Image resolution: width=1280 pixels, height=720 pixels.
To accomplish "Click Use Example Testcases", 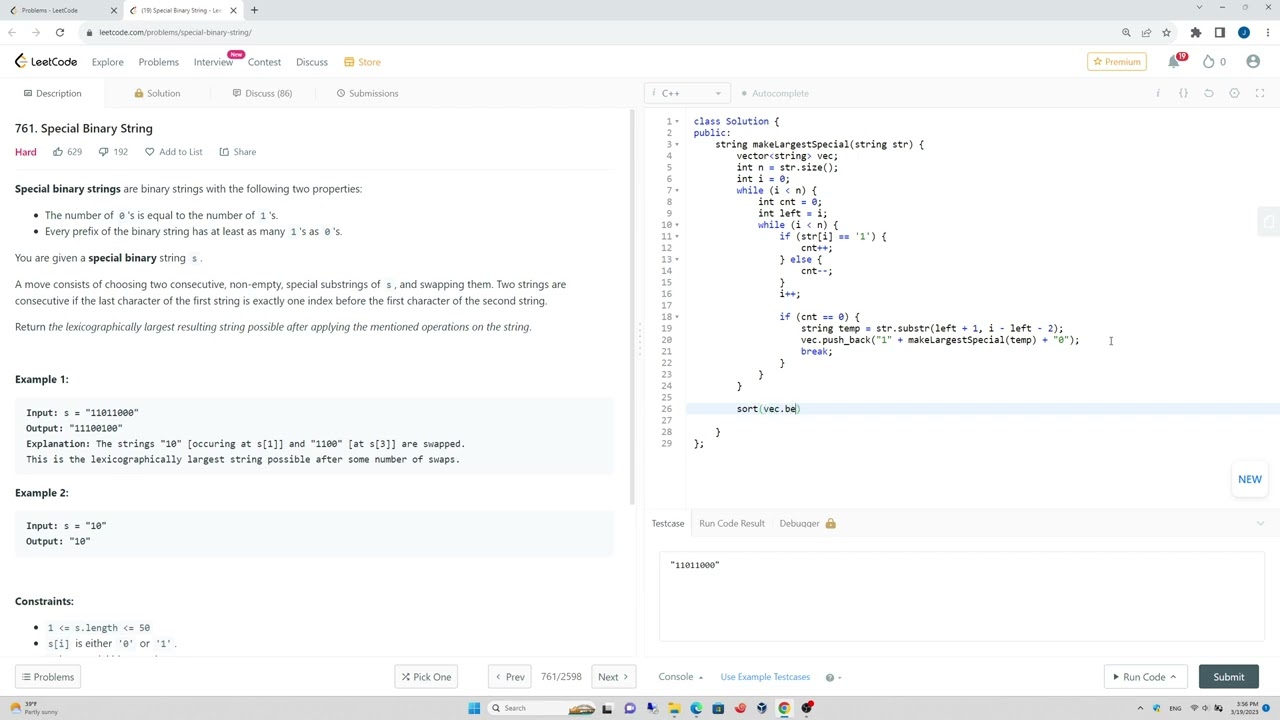I will [765, 677].
